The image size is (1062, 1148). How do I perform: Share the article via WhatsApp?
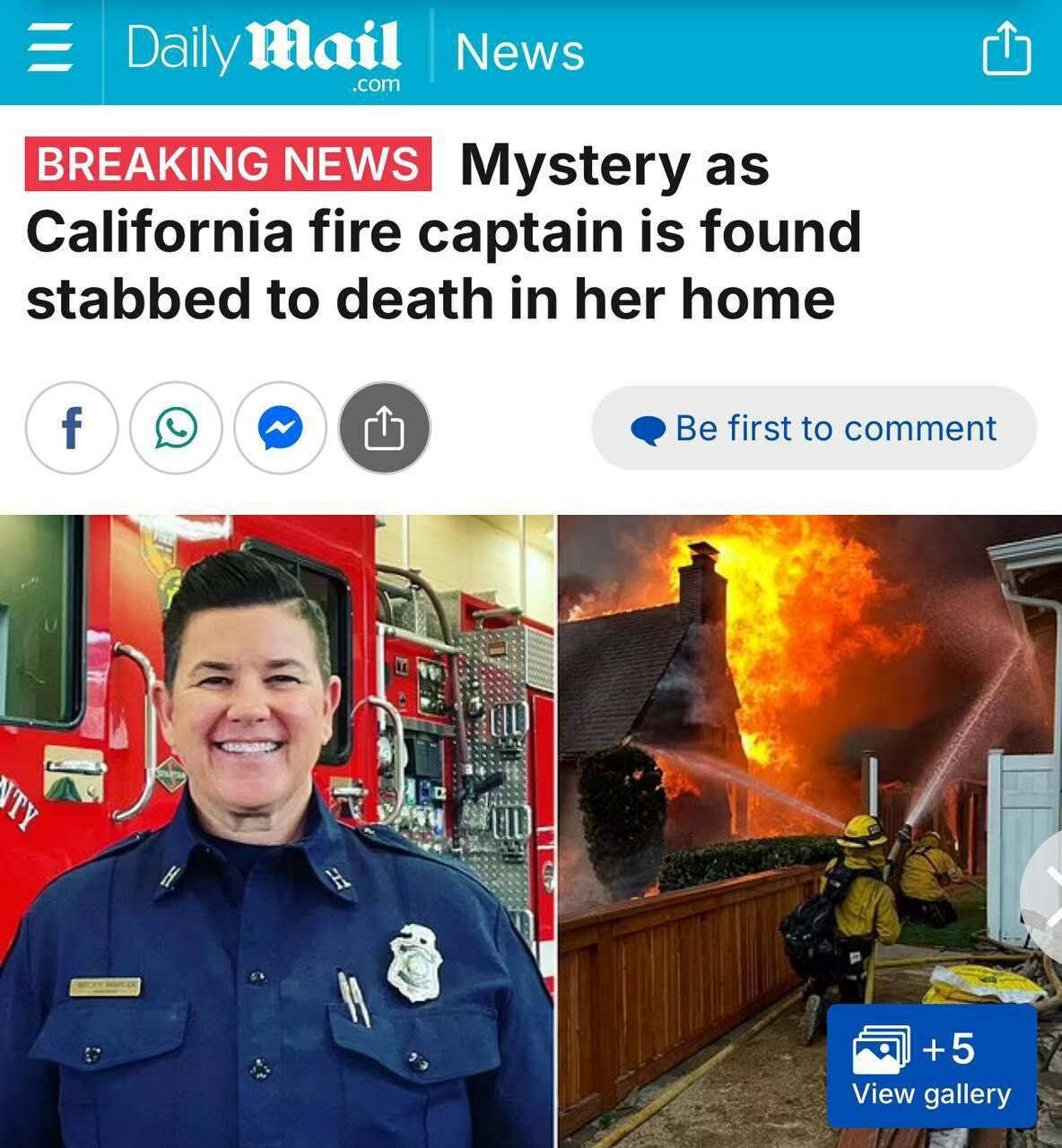pyautogui.click(x=176, y=429)
